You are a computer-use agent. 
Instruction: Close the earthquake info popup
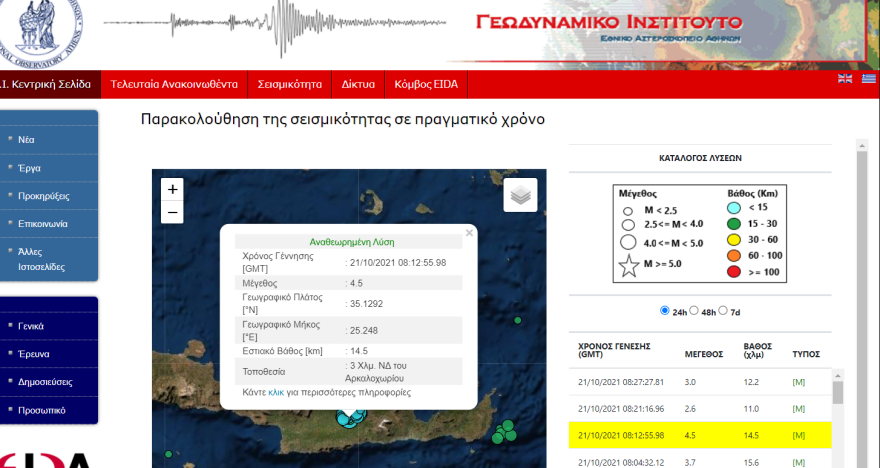[469, 233]
